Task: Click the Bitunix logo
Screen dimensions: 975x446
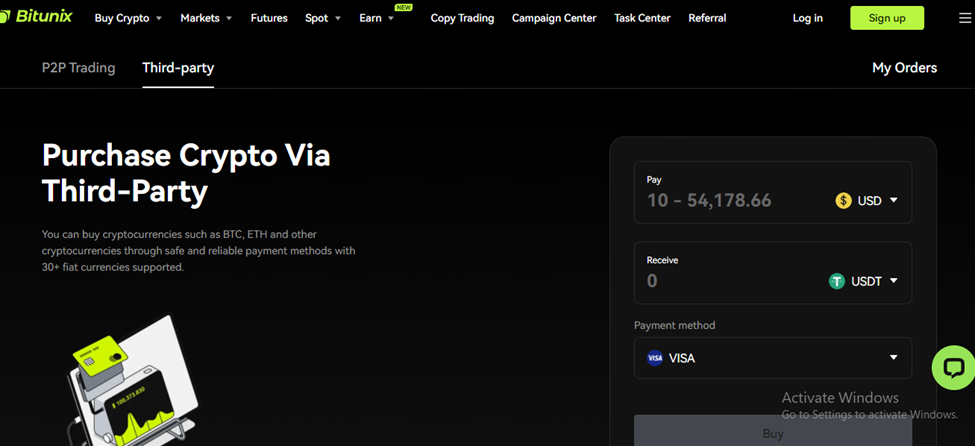Action: [37, 17]
